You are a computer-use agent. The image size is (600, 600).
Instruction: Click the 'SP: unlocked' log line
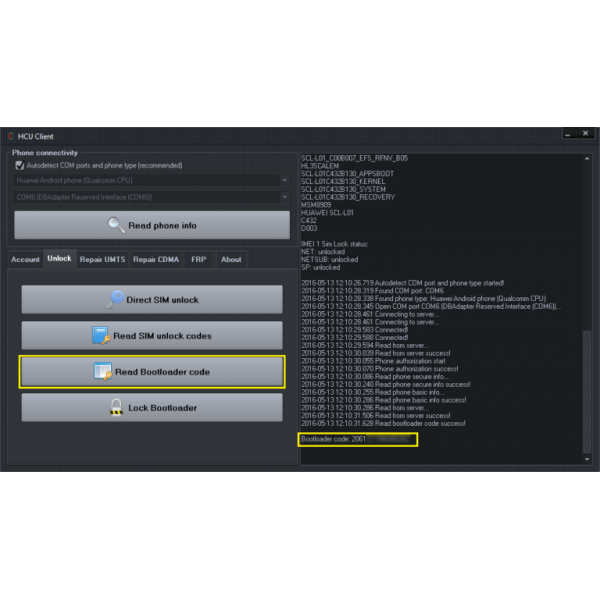pyautogui.click(x=320, y=267)
